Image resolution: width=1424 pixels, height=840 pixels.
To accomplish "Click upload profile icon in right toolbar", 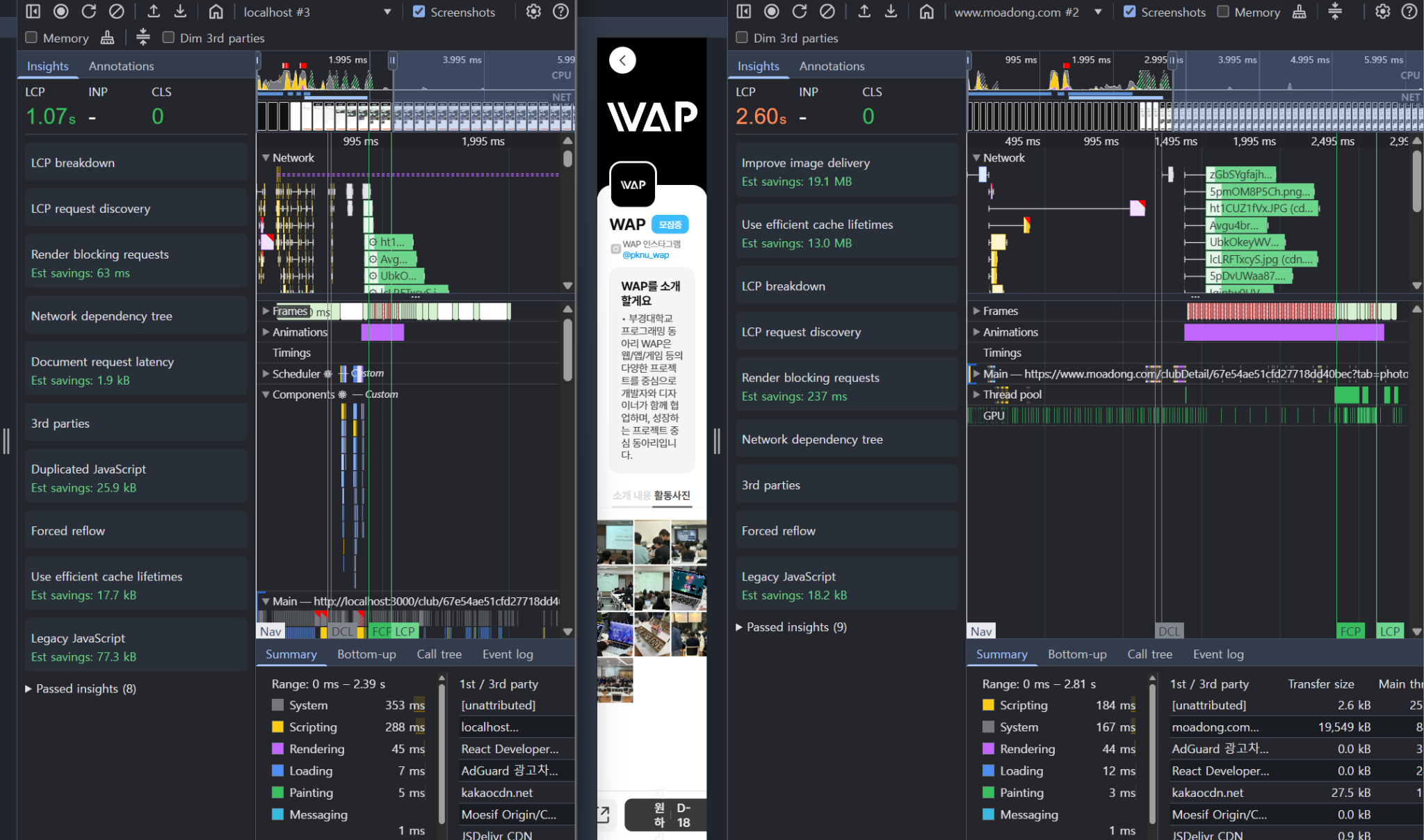I will point(864,11).
